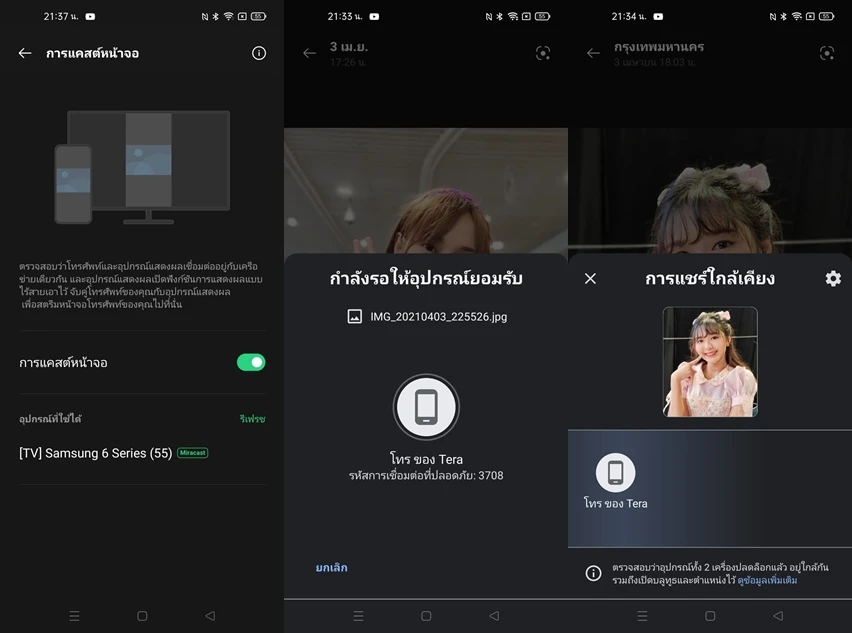Viewport: 852px width, 633px height.
Task: Select [TV] Samsung 6 Series (55) device
Action: tap(96, 453)
